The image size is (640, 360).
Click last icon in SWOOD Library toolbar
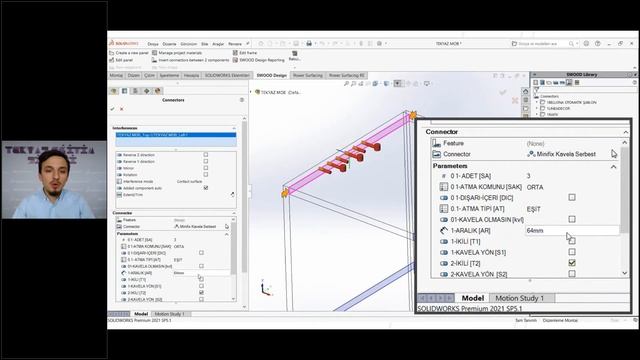[x=577, y=83]
